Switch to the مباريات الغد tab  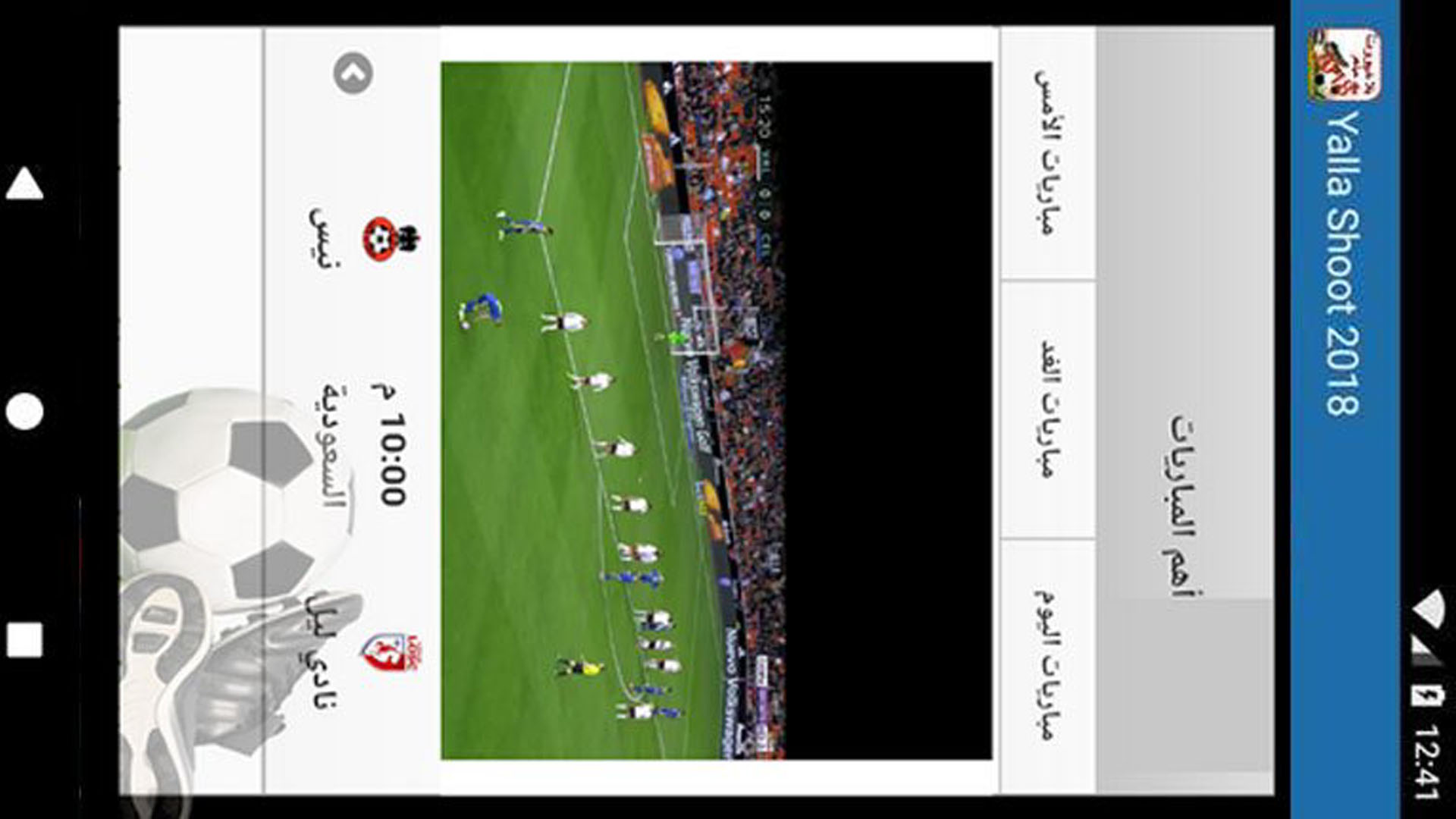(1047, 409)
